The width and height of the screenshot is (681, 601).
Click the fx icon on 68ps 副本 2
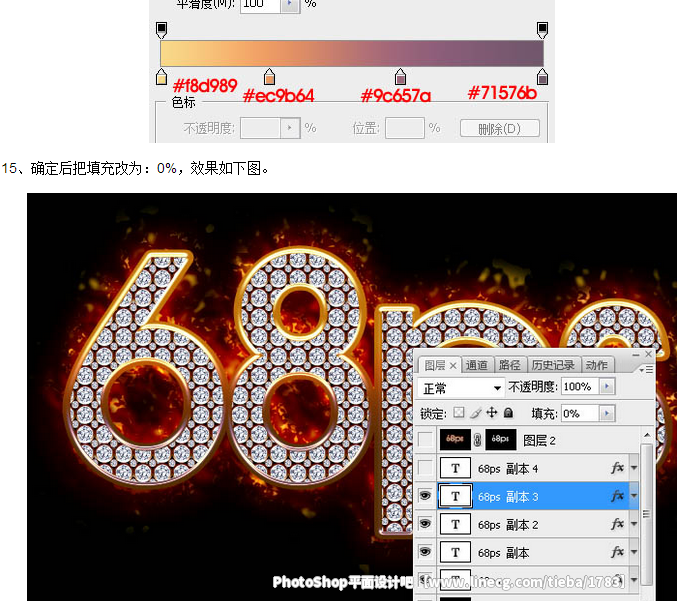coord(617,524)
